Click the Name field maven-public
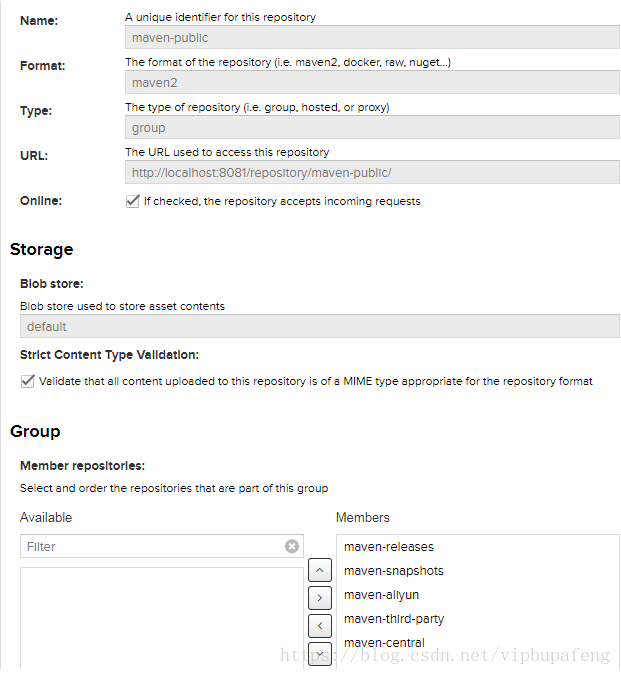621x675 pixels. pos(372,37)
